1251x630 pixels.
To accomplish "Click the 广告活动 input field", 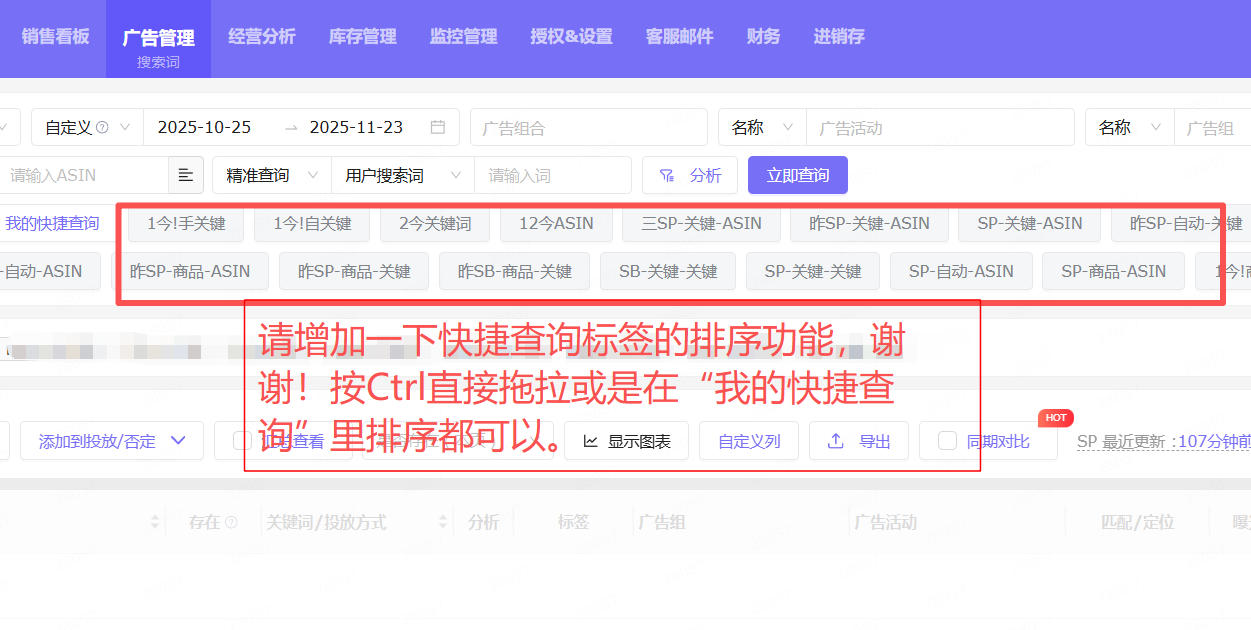I will (940, 128).
